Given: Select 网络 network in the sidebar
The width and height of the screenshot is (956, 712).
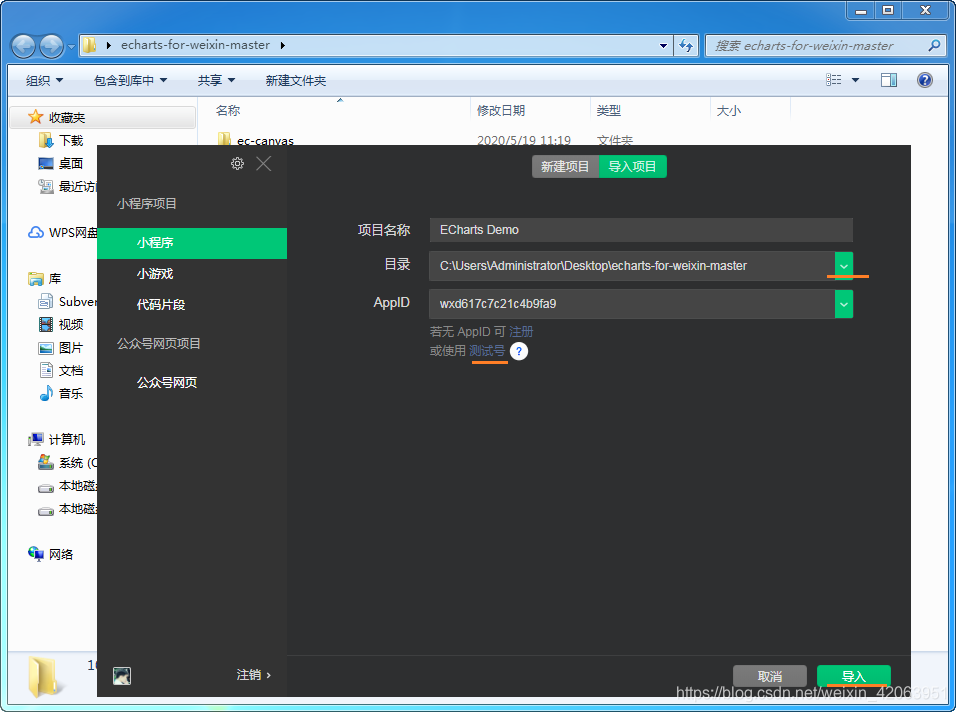Looking at the screenshot, I should (x=51, y=554).
